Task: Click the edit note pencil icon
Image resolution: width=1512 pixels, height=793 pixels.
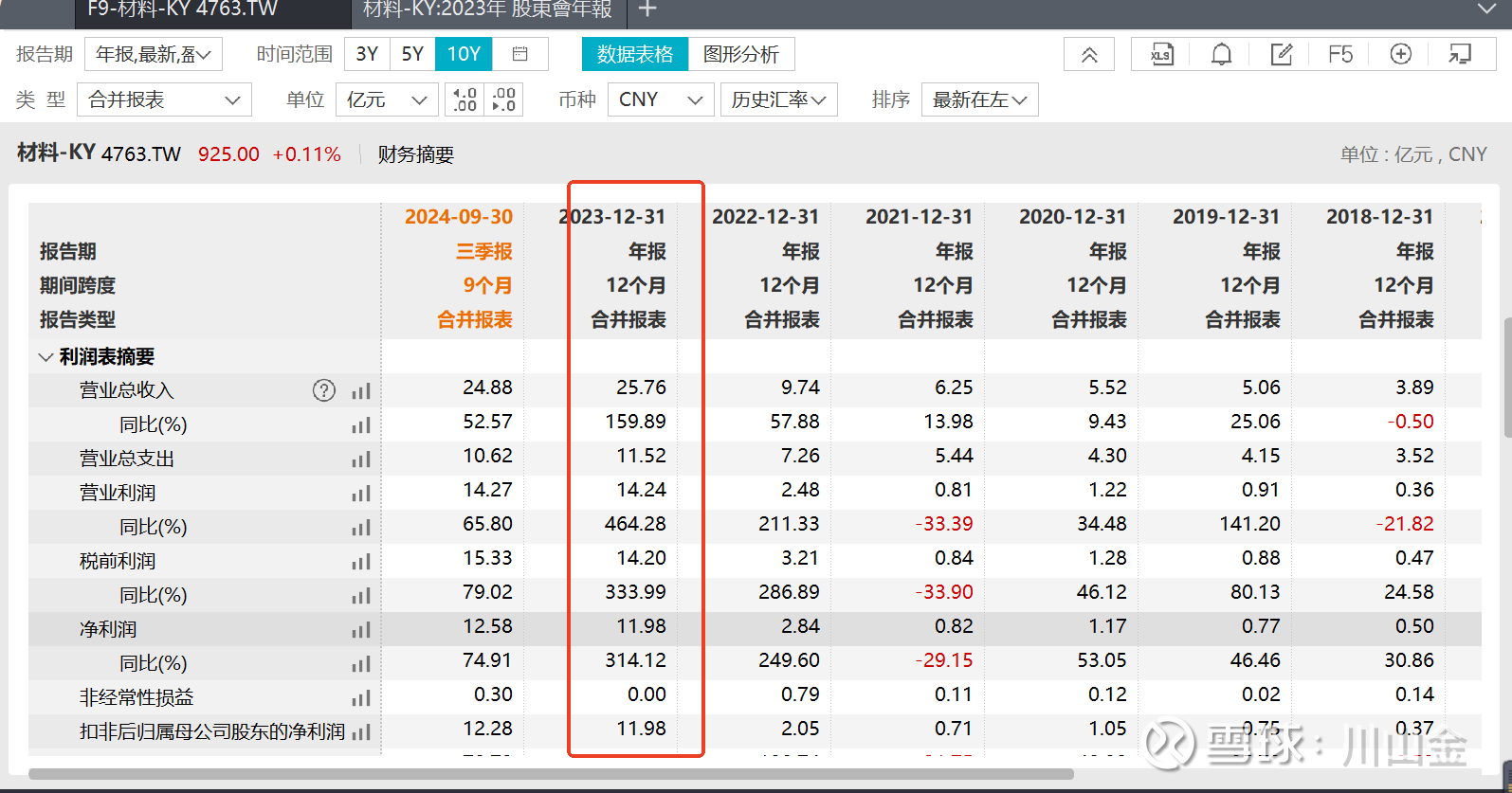Action: point(1281,54)
